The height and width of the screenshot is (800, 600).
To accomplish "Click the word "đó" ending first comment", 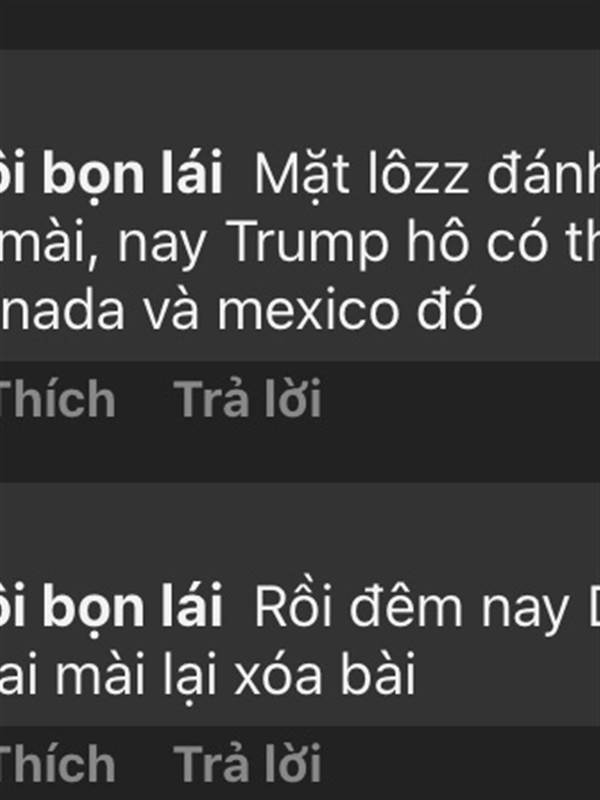I will (449, 307).
